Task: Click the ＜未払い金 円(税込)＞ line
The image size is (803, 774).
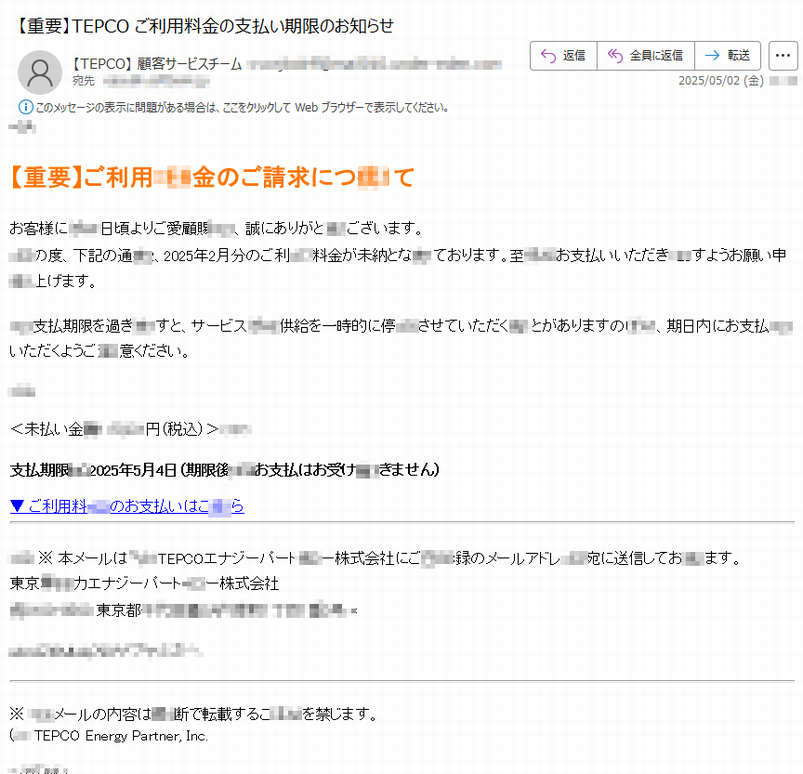Action: pyautogui.click(x=114, y=429)
